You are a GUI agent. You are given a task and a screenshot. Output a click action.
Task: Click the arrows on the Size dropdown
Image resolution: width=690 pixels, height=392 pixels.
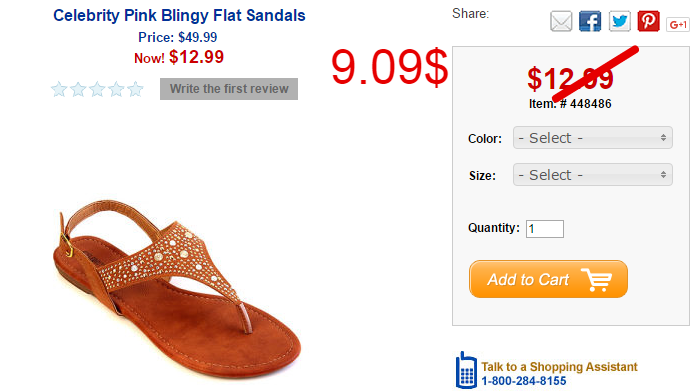pos(663,175)
